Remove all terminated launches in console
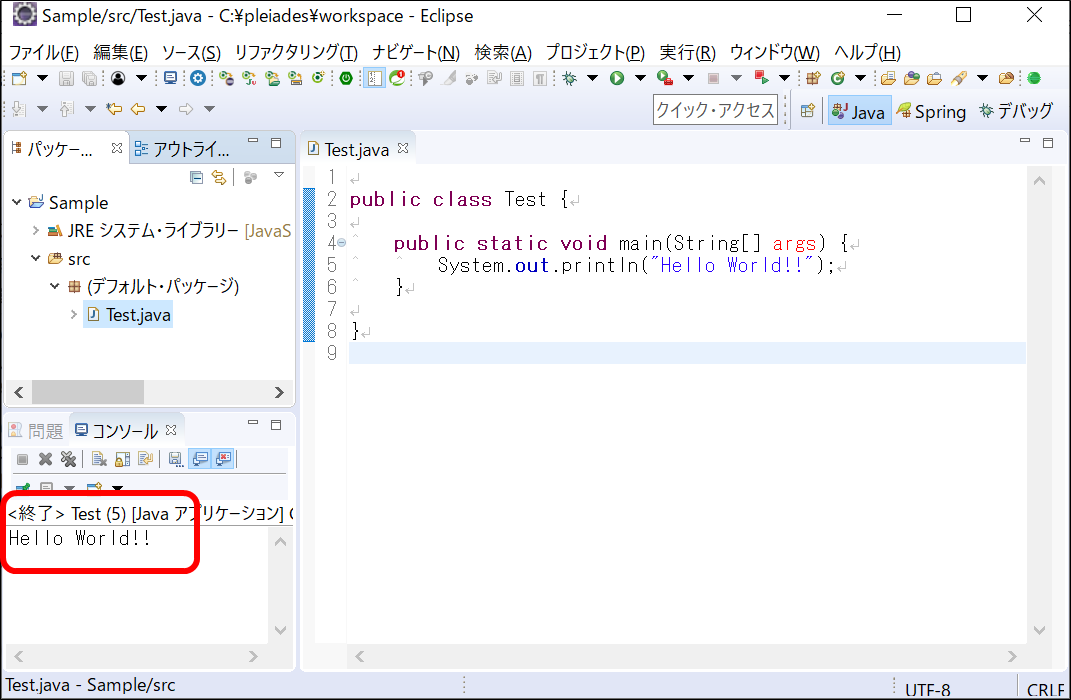1071x700 pixels. point(68,459)
